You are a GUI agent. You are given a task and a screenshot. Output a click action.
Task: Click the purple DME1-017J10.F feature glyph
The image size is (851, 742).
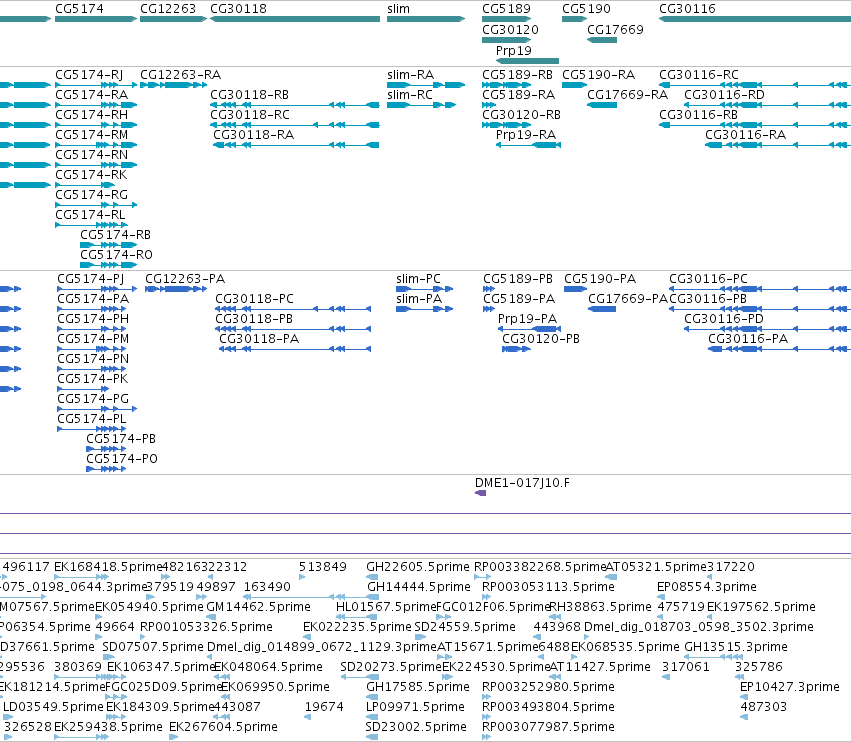tap(480, 493)
